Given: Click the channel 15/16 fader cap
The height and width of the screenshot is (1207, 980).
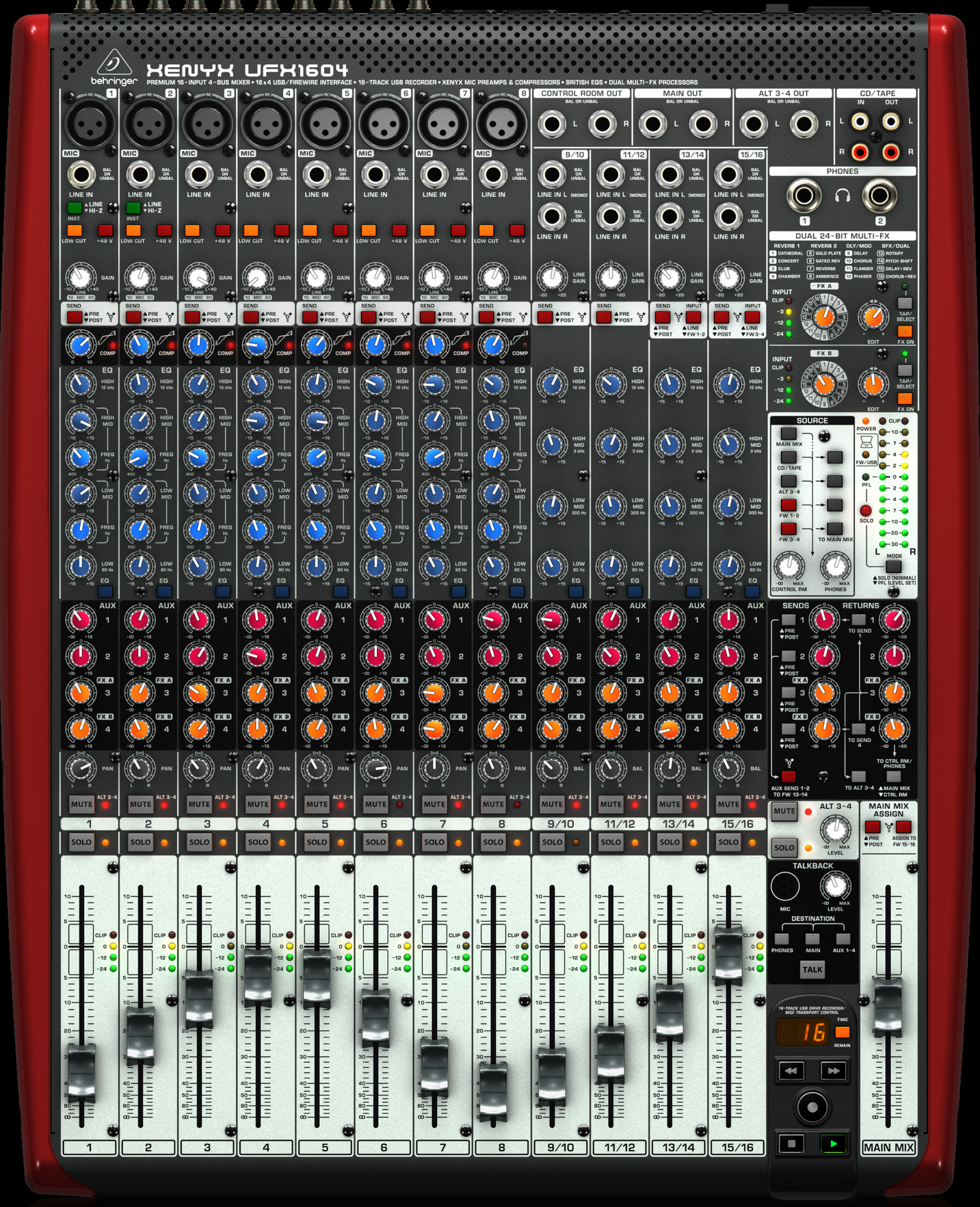Looking at the screenshot, I should tap(728, 957).
